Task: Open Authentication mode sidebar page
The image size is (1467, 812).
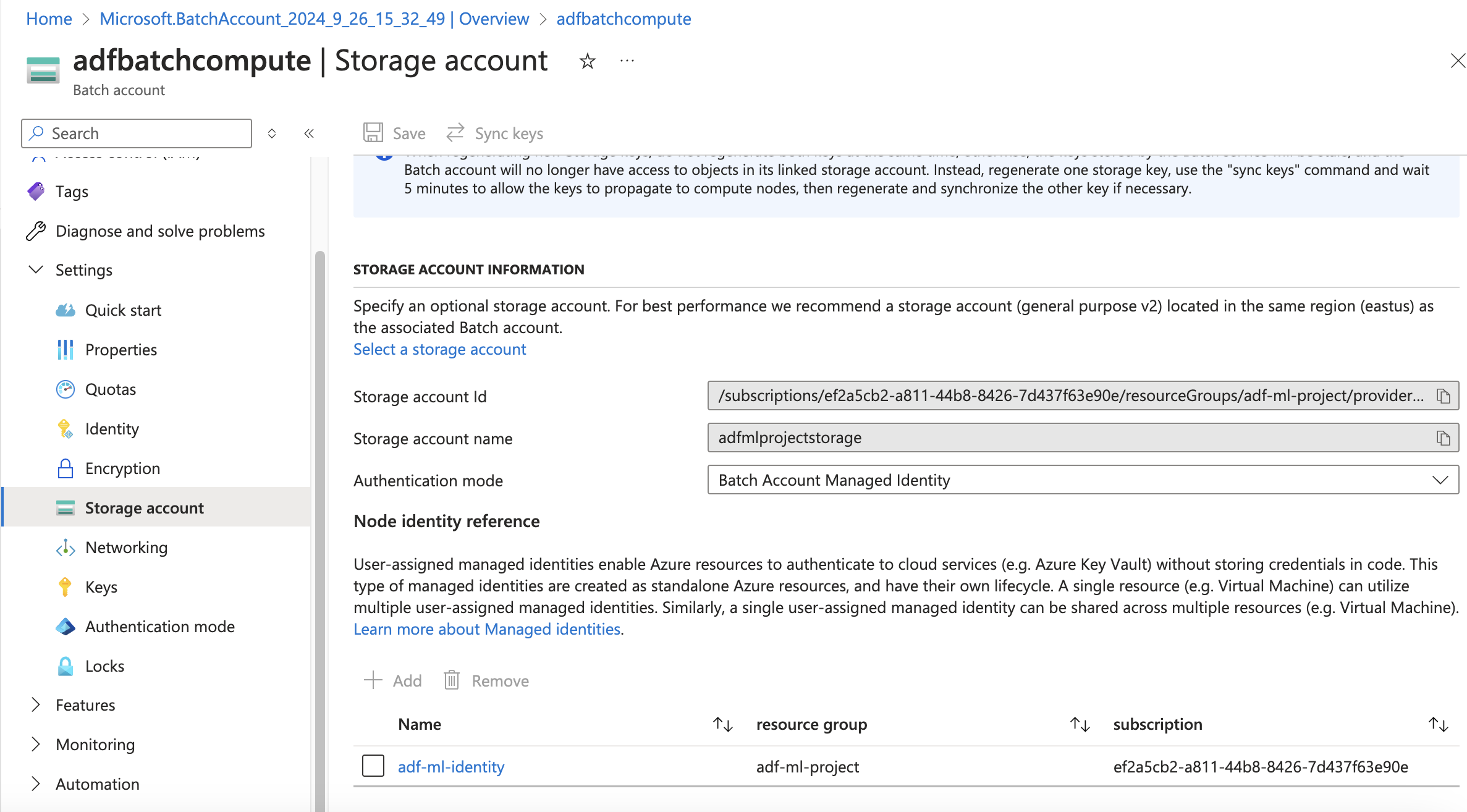Action: 160,627
